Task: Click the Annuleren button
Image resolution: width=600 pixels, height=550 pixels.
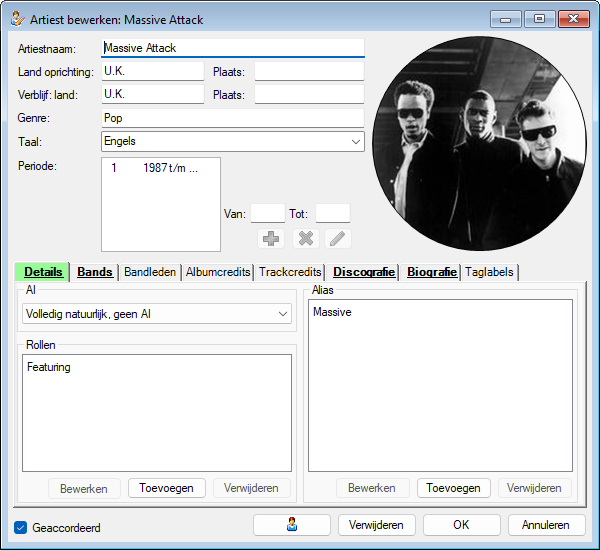Action: [x=546, y=524]
